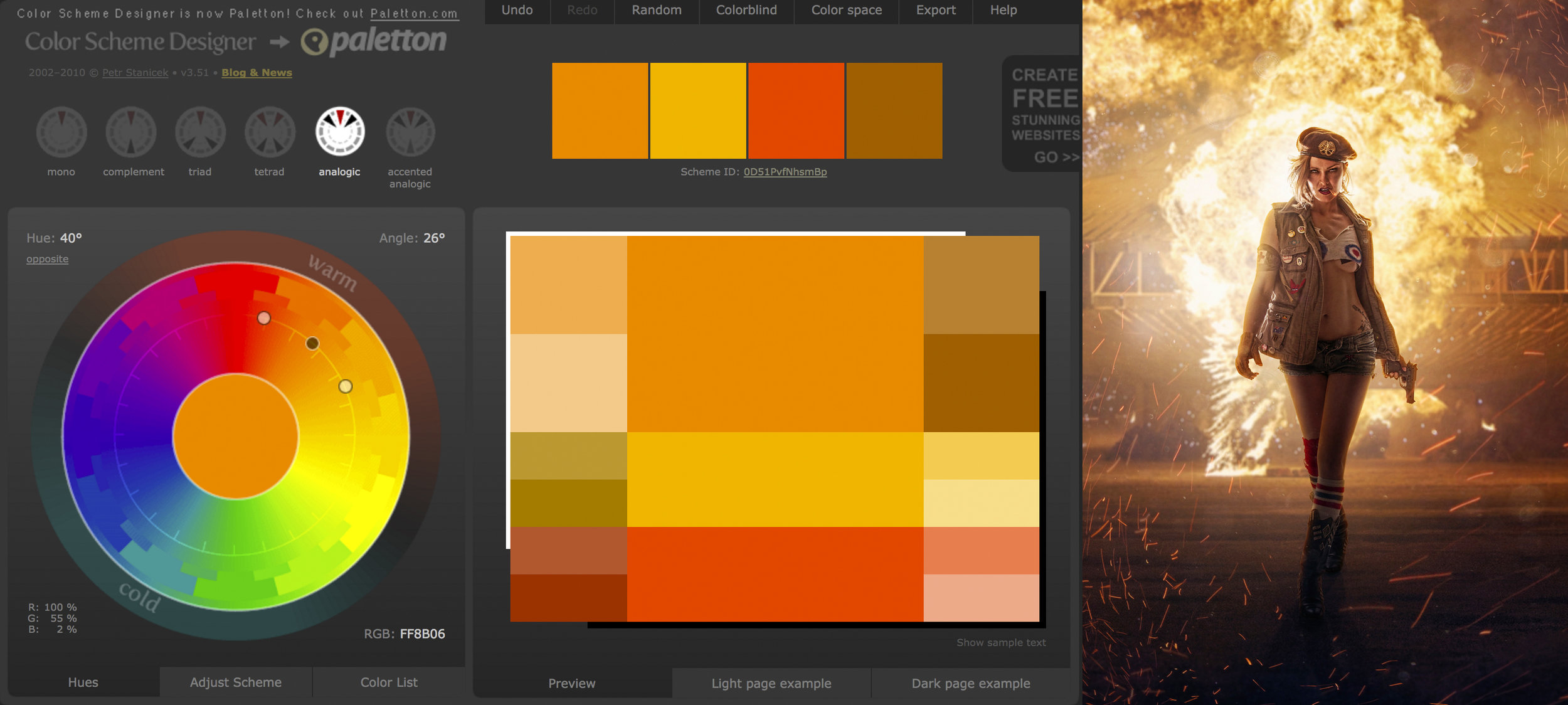Select the complement scheme icon
Viewport: 1568px width, 705px height.
click(x=131, y=132)
